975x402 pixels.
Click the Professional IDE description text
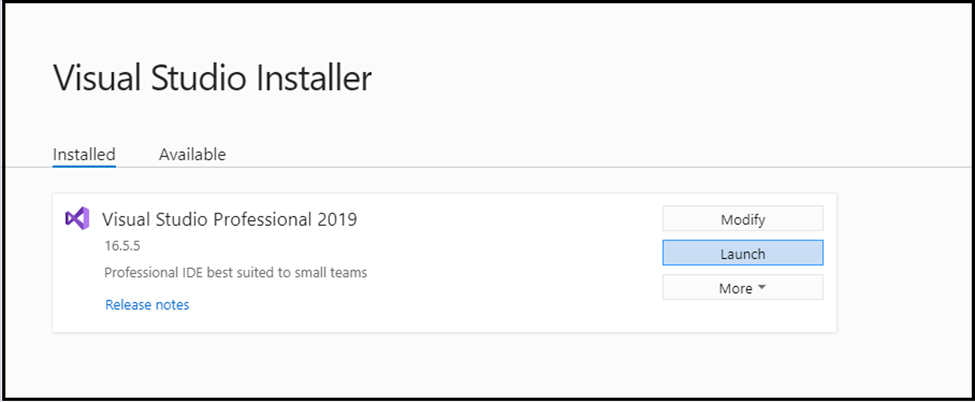[x=236, y=273]
